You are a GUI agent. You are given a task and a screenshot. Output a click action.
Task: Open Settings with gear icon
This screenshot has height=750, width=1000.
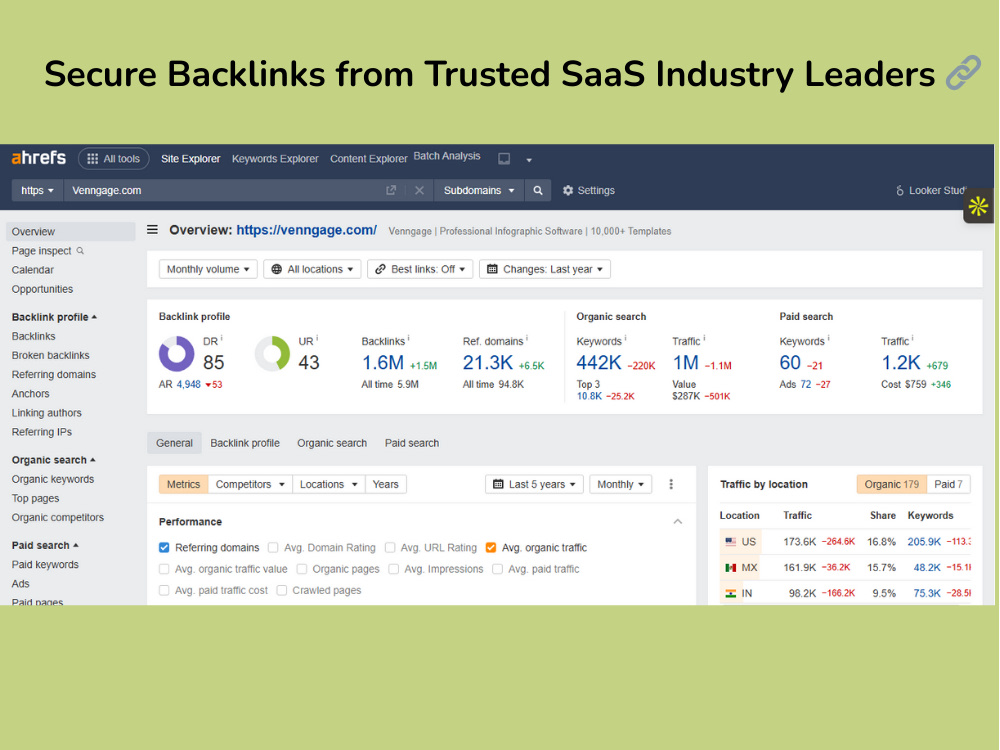(x=588, y=191)
